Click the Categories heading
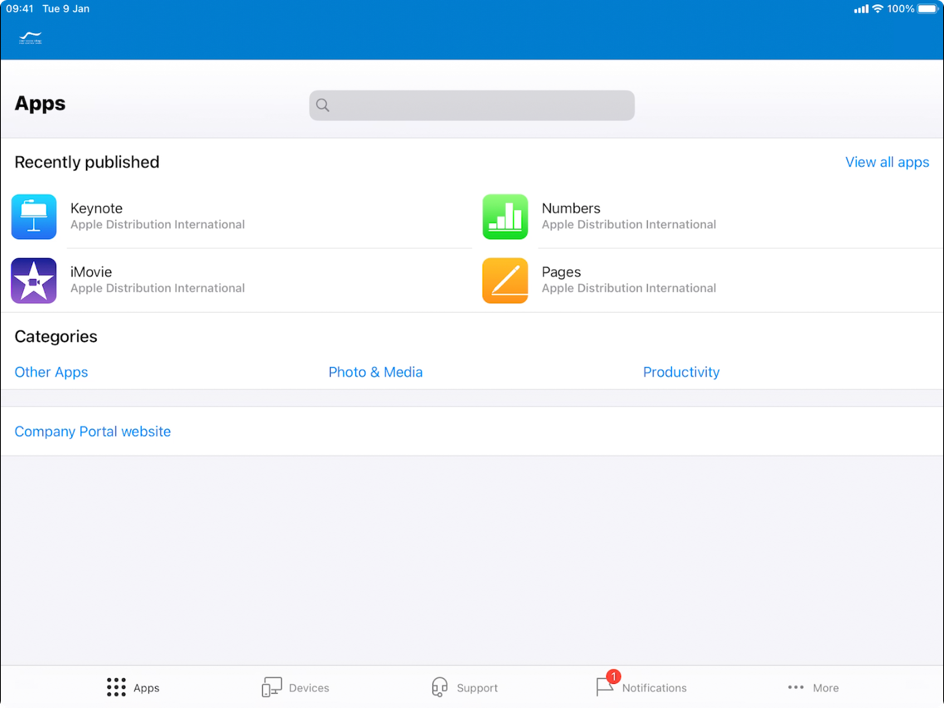The width and height of the screenshot is (944, 708). point(55,337)
